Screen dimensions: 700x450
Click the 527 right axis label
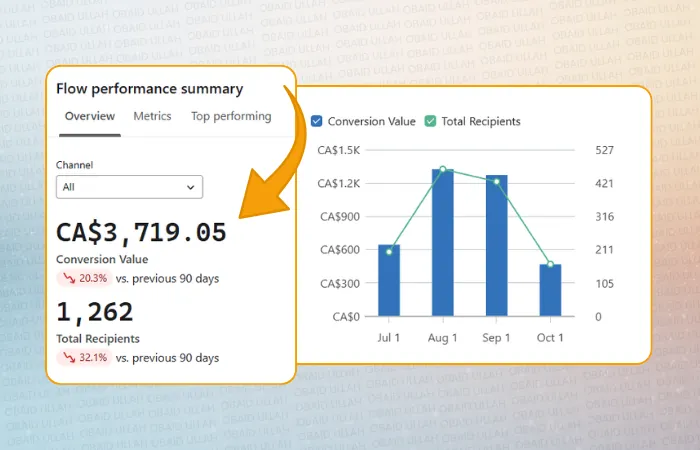click(604, 150)
